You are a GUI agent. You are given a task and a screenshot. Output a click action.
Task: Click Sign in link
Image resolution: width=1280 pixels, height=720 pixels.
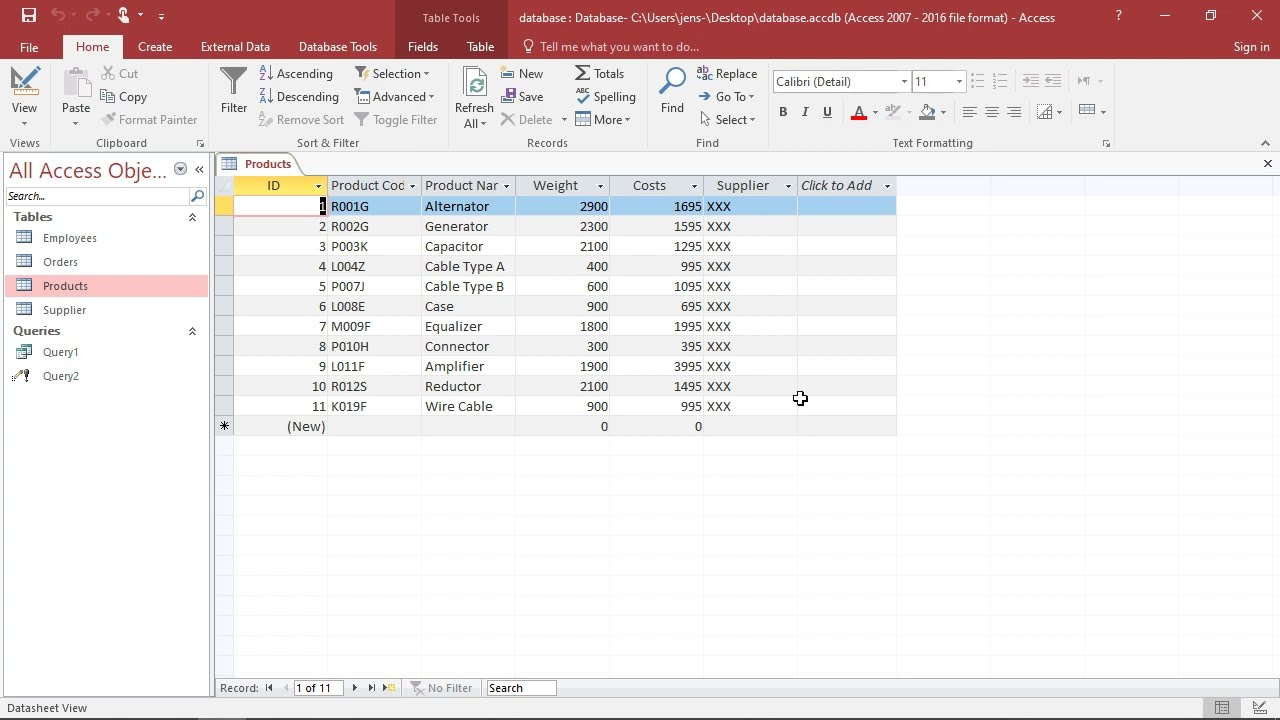coord(1251,46)
